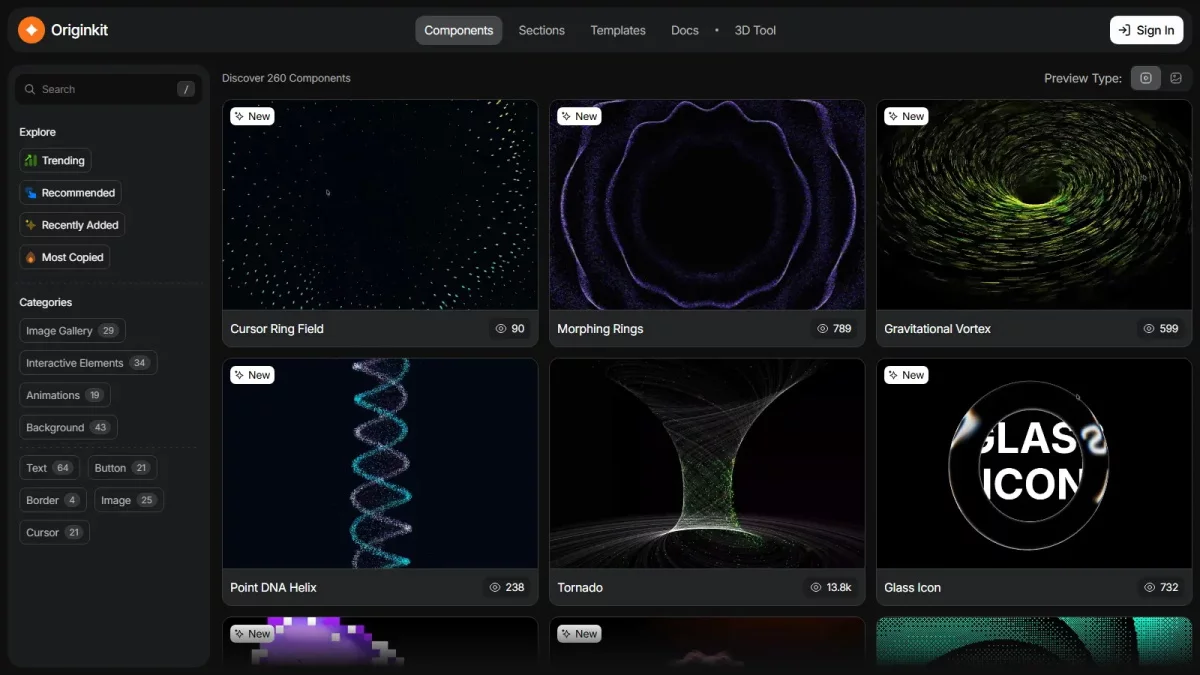Click the eye views icon on Point DNA Helix
1200x675 pixels.
point(495,587)
